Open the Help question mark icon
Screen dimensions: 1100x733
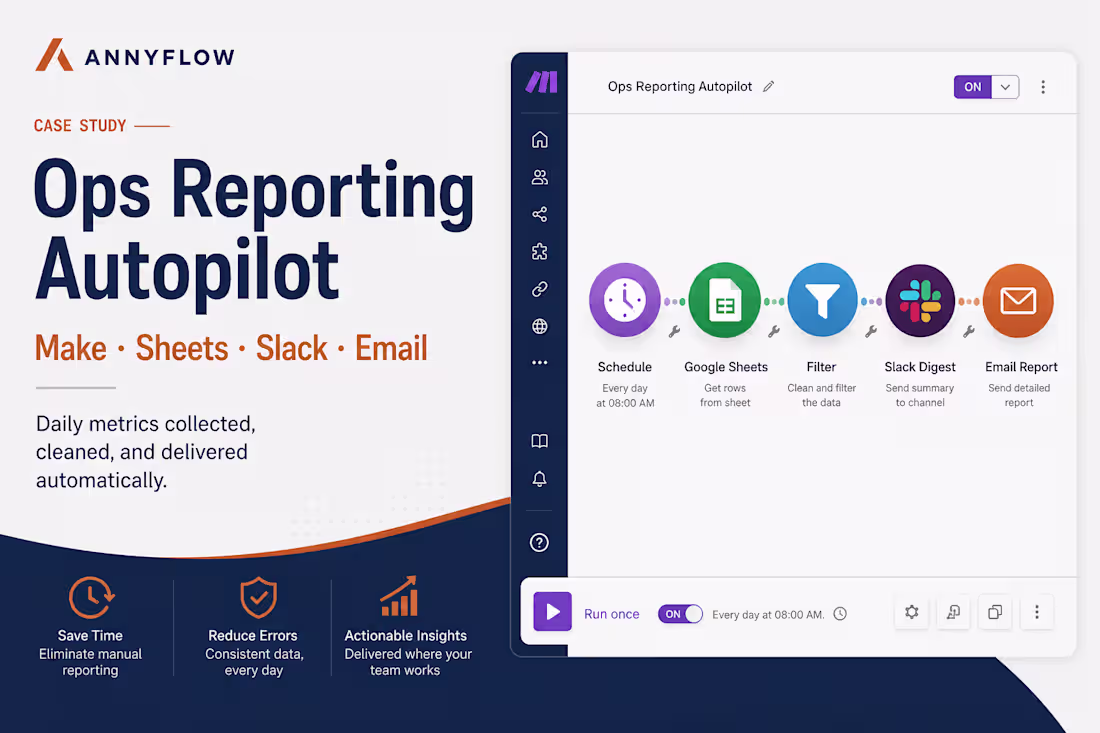click(x=539, y=542)
